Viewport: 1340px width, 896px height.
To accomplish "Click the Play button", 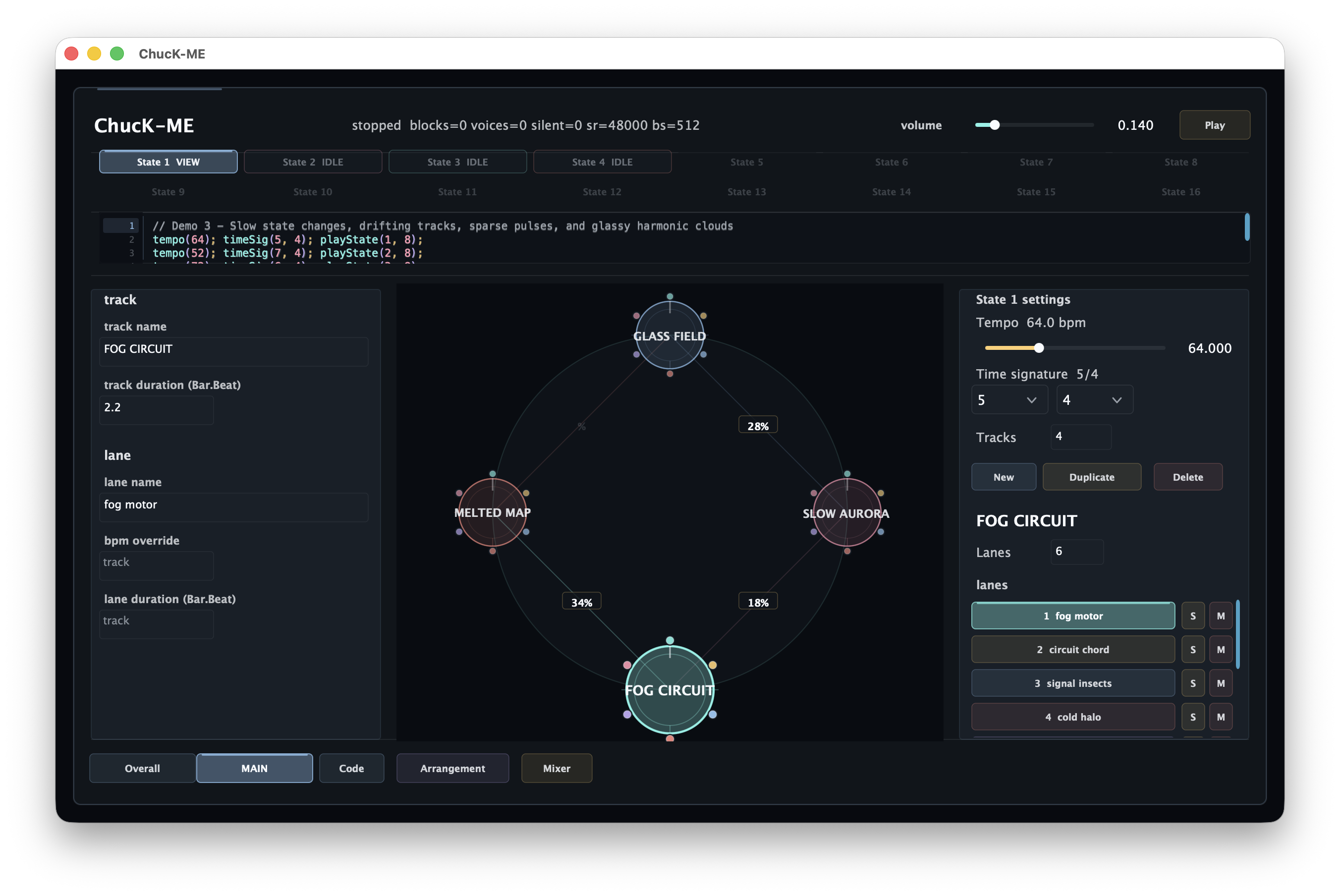I will click(1214, 125).
